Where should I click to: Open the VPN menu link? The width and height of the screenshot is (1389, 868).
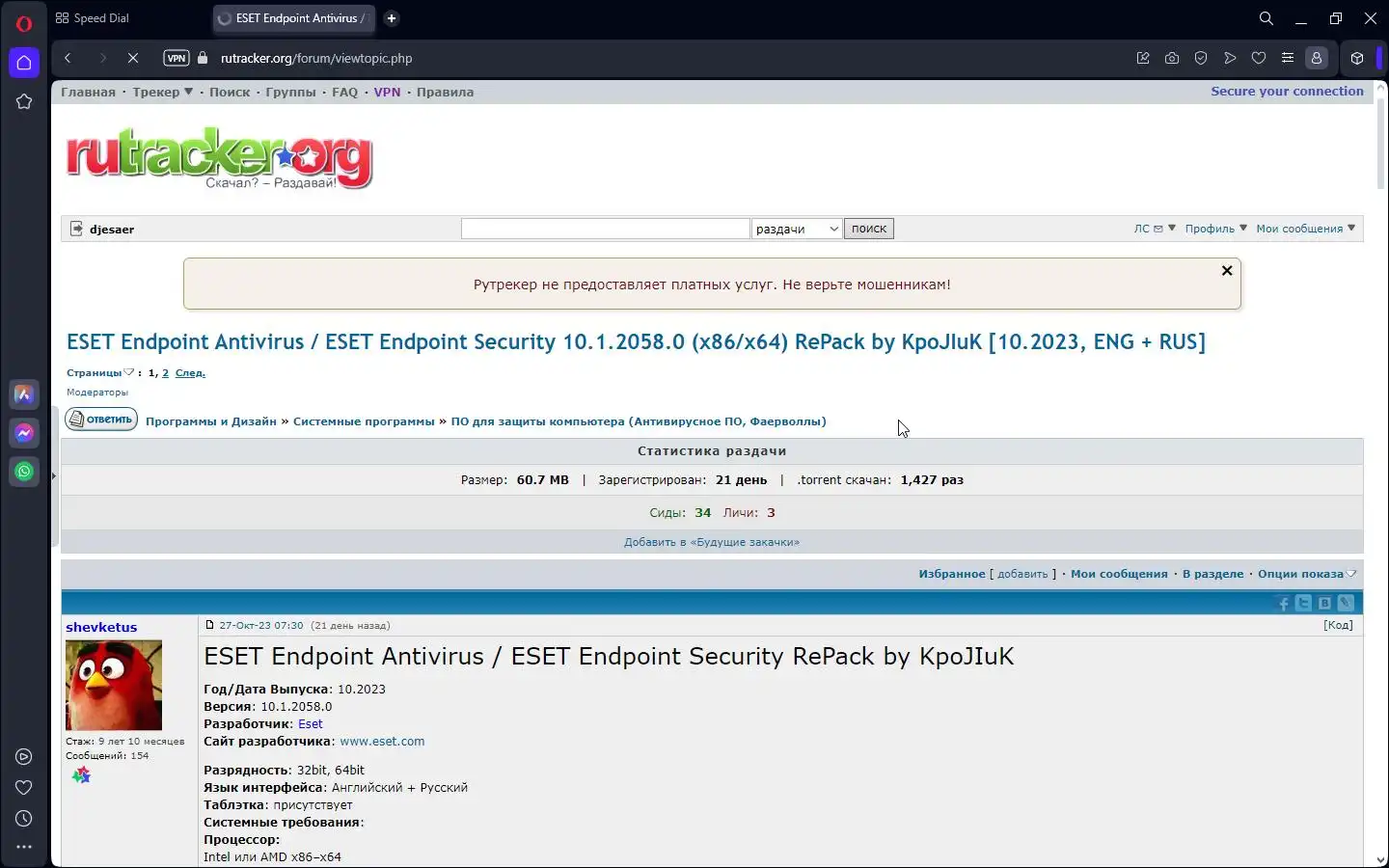pyautogui.click(x=387, y=93)
